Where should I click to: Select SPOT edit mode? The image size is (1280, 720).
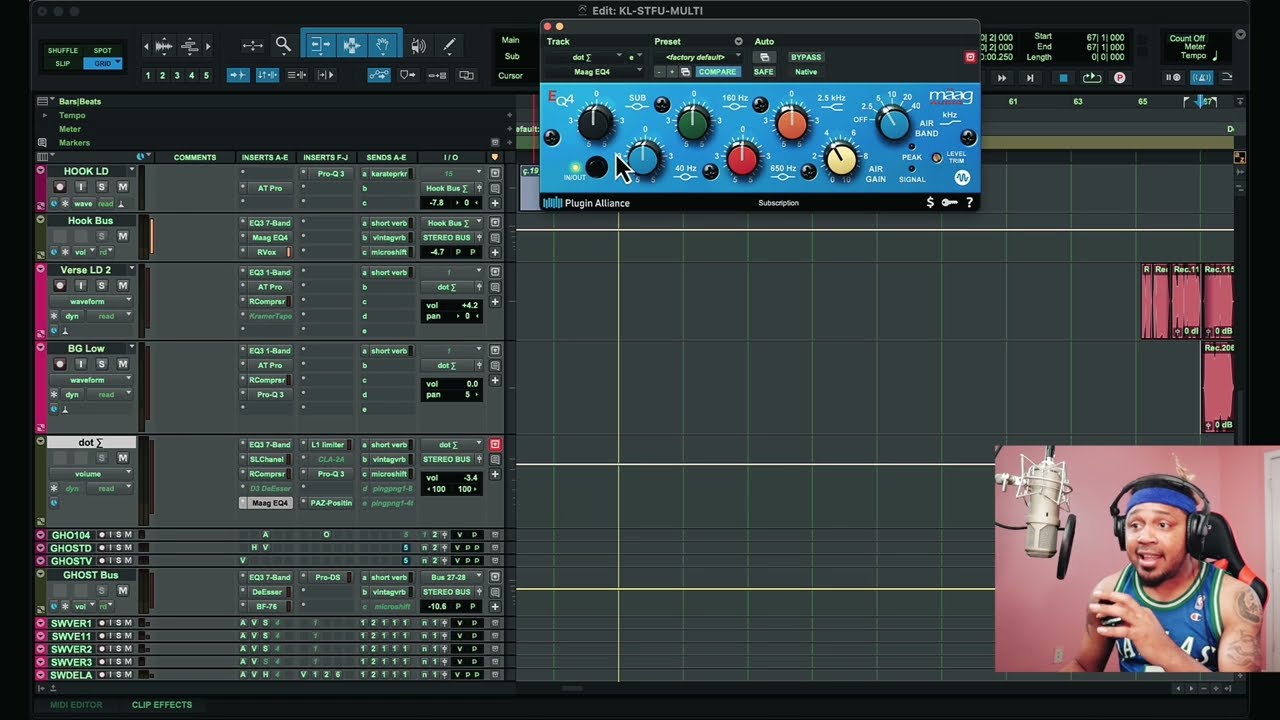pos(102,50)
